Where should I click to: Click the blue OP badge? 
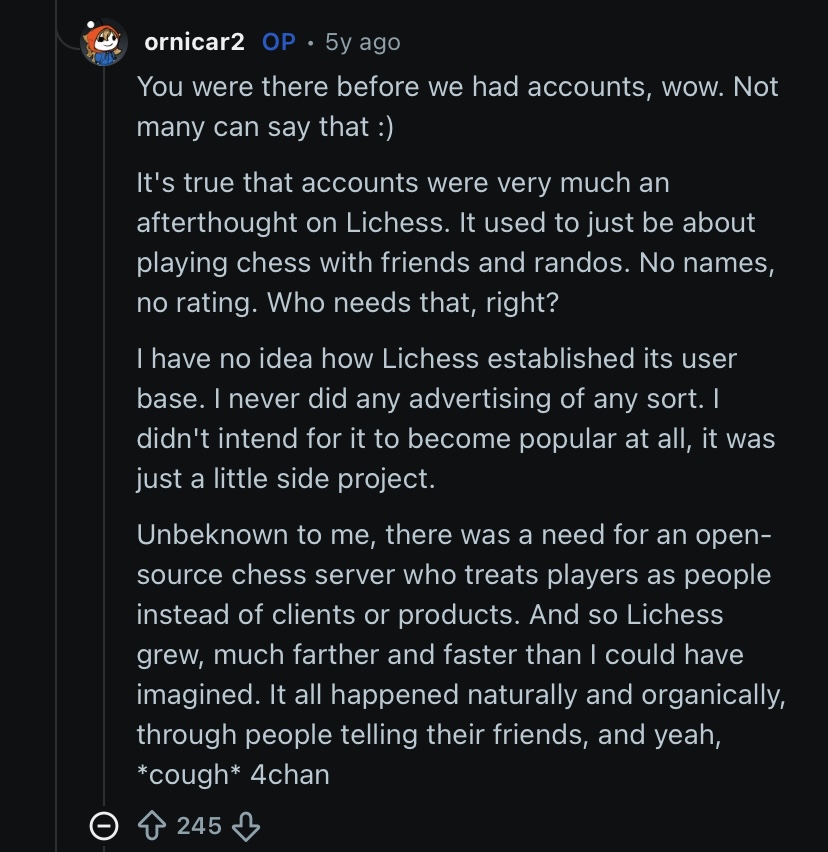click(x=279, y=42)
